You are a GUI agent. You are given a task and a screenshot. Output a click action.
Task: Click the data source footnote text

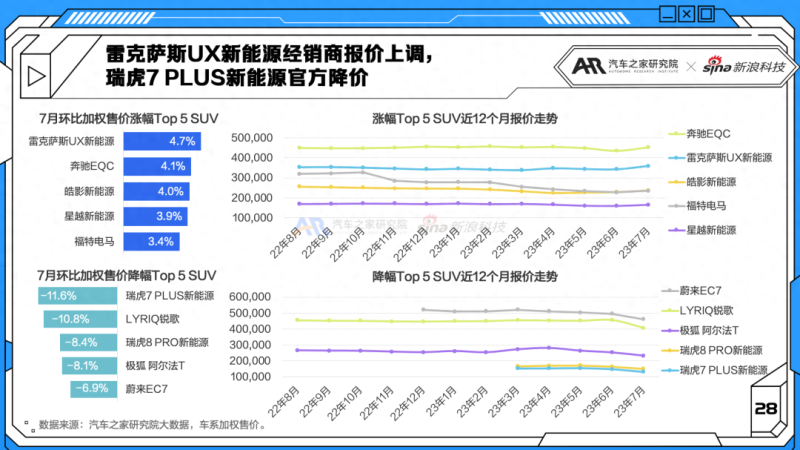[x=152, y=424]
